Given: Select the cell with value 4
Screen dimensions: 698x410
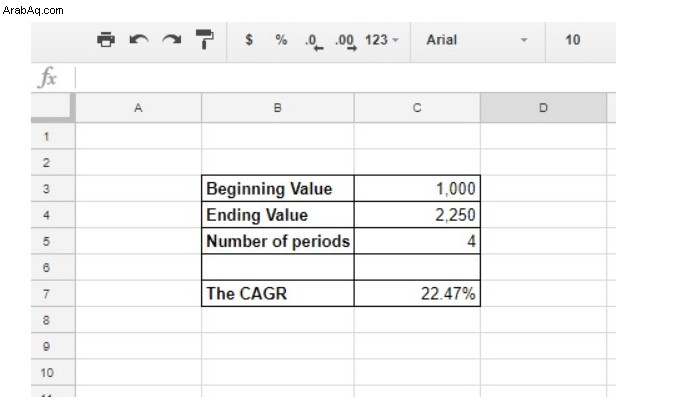Looking at the screenshot, I should [x=417, y=241].
